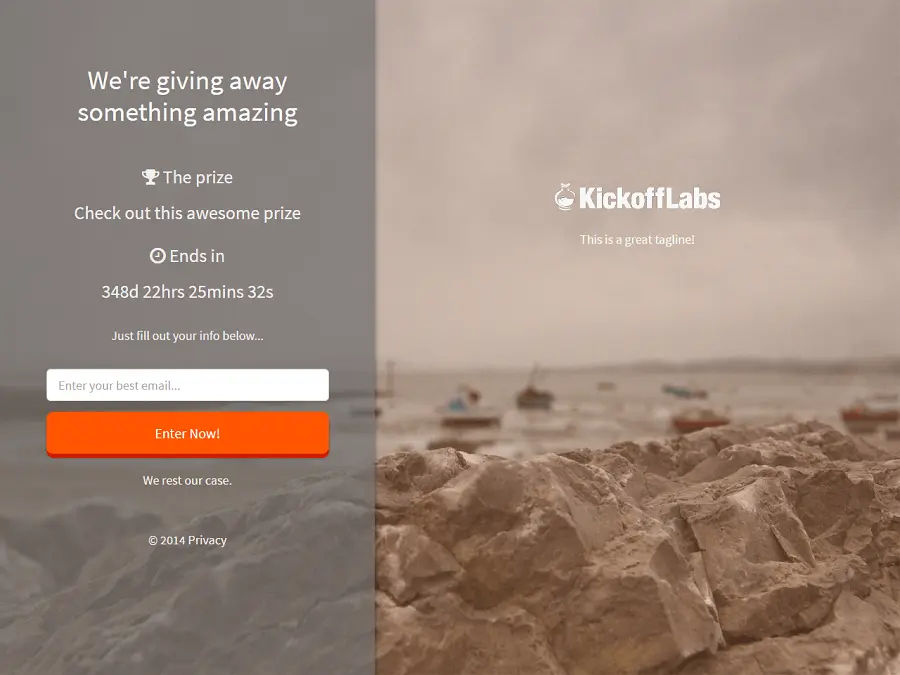This screenshot has height=675, width=900.
Task: Click the 'We rest our case.' caption
Action: pos(188,480)
